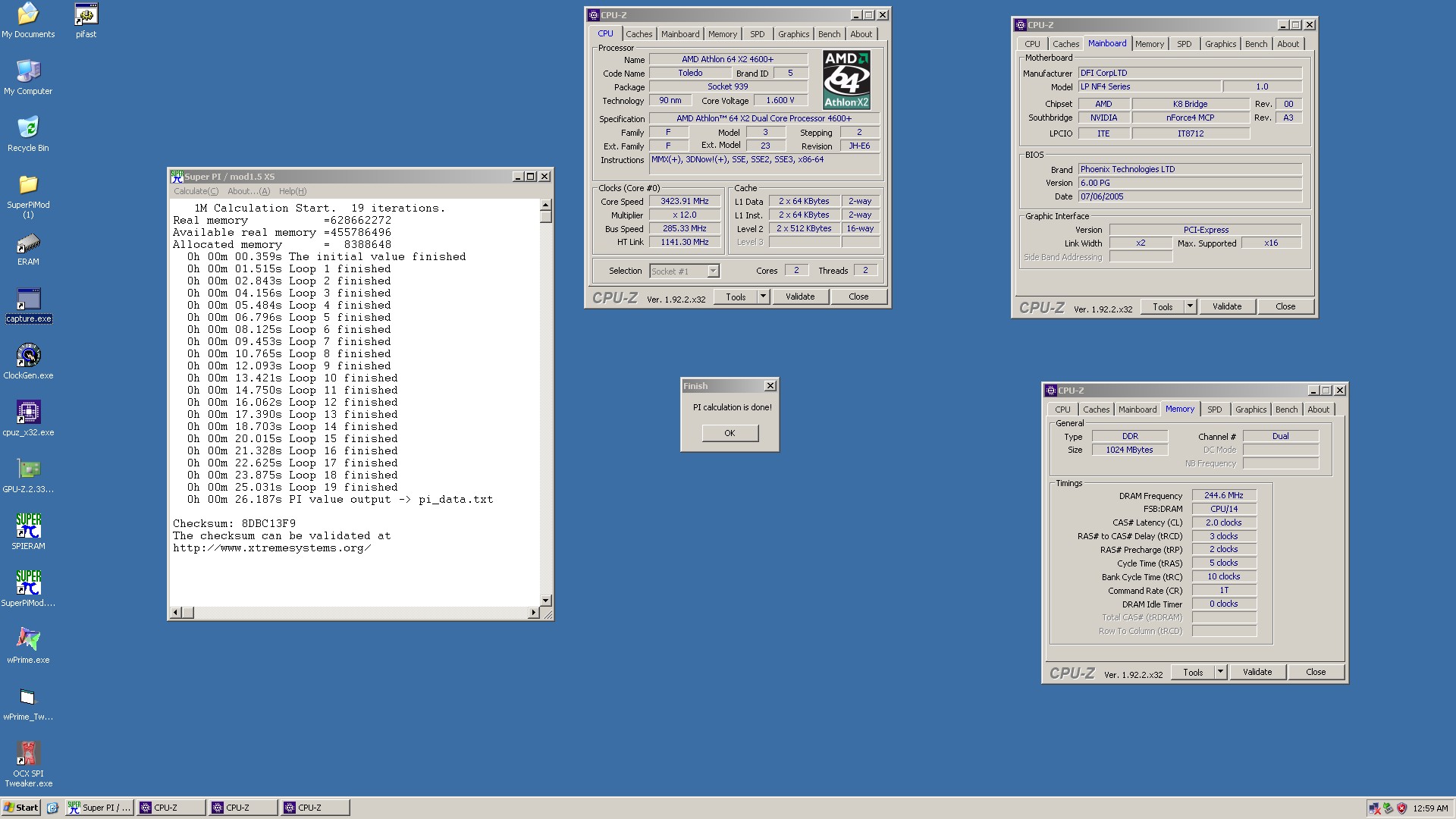
Task: Open the Calculate menu in Super PI
Action: pyautogui.click(x=196, y=191)
